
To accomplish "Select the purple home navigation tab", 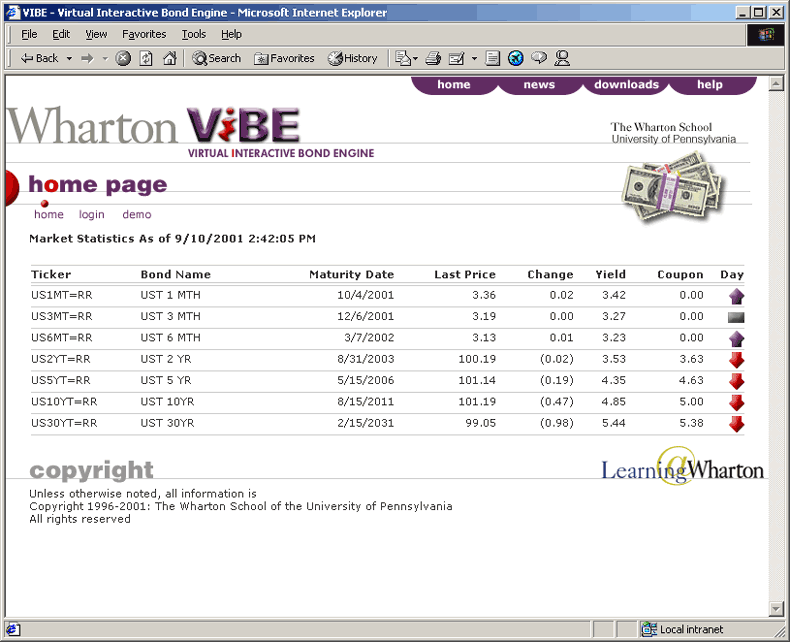I will click(454, 85).
